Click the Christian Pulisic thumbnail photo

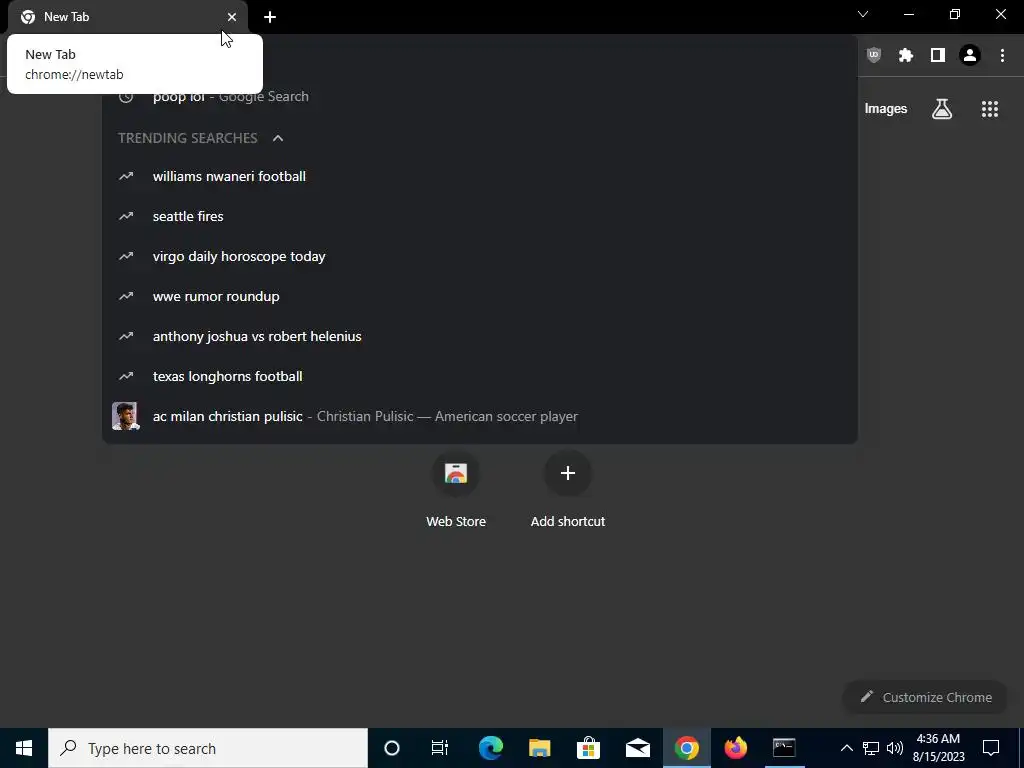[125, 416]
